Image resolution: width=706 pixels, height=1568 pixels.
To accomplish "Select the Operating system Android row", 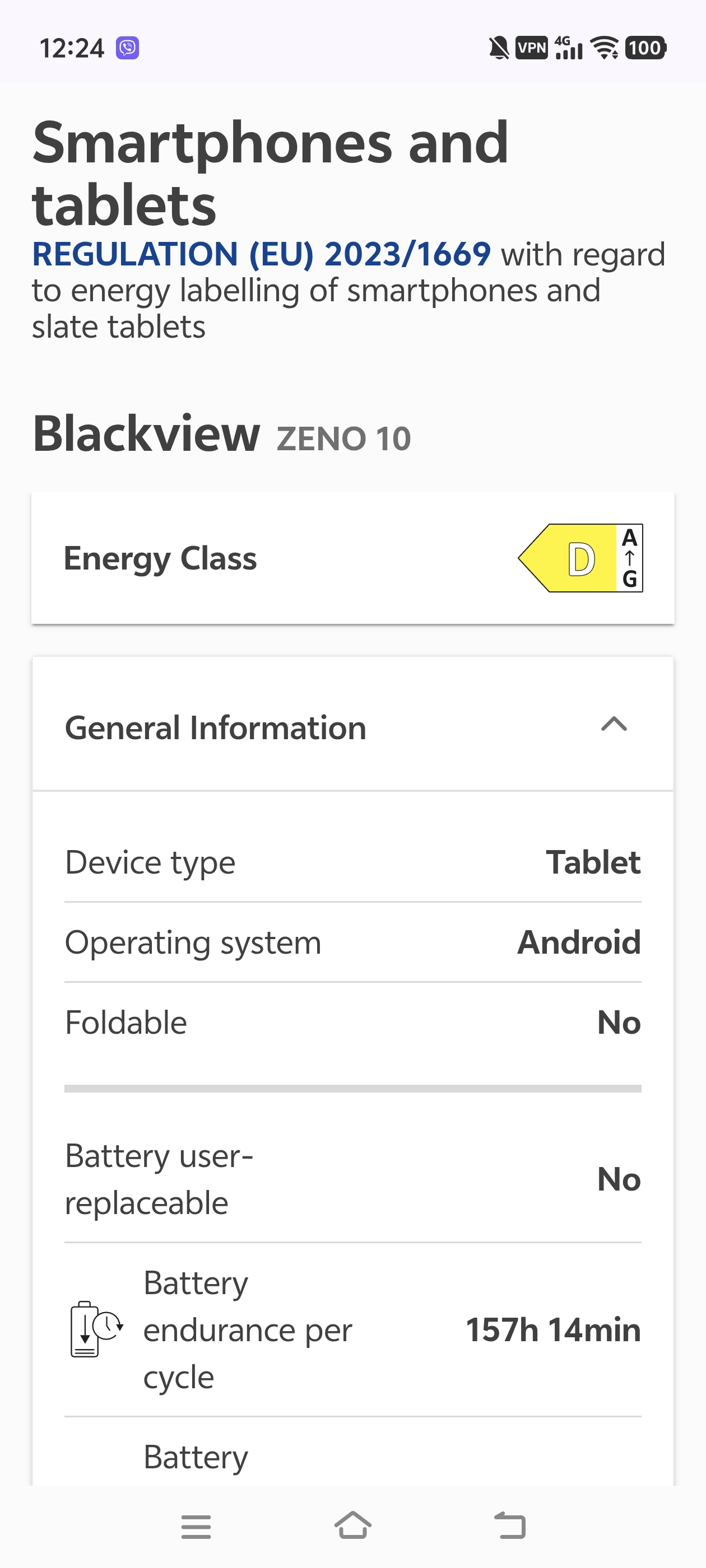I will tap(352, 942).
